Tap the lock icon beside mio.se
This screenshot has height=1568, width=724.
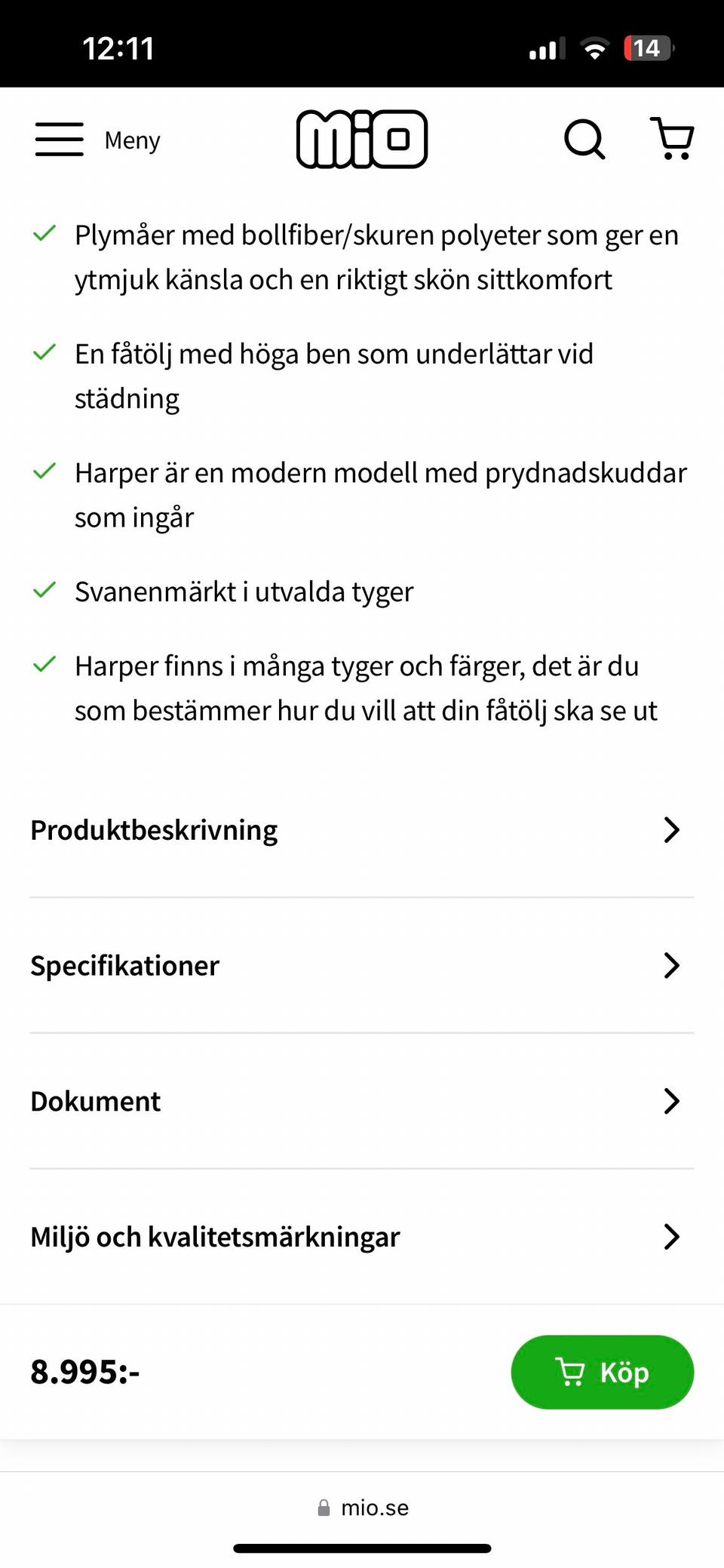(324, 1508)
